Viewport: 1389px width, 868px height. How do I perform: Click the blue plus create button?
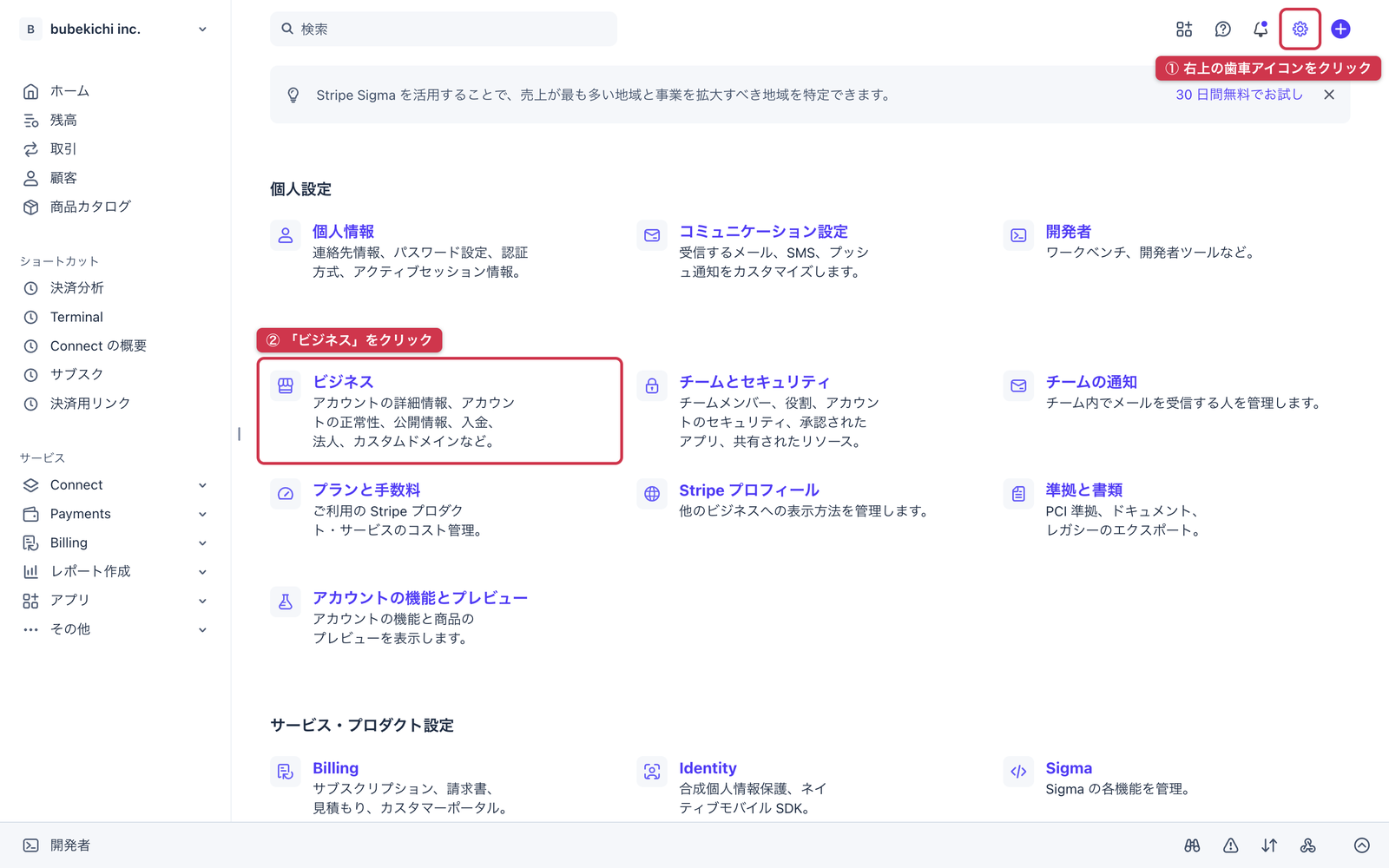[1340, 29]
